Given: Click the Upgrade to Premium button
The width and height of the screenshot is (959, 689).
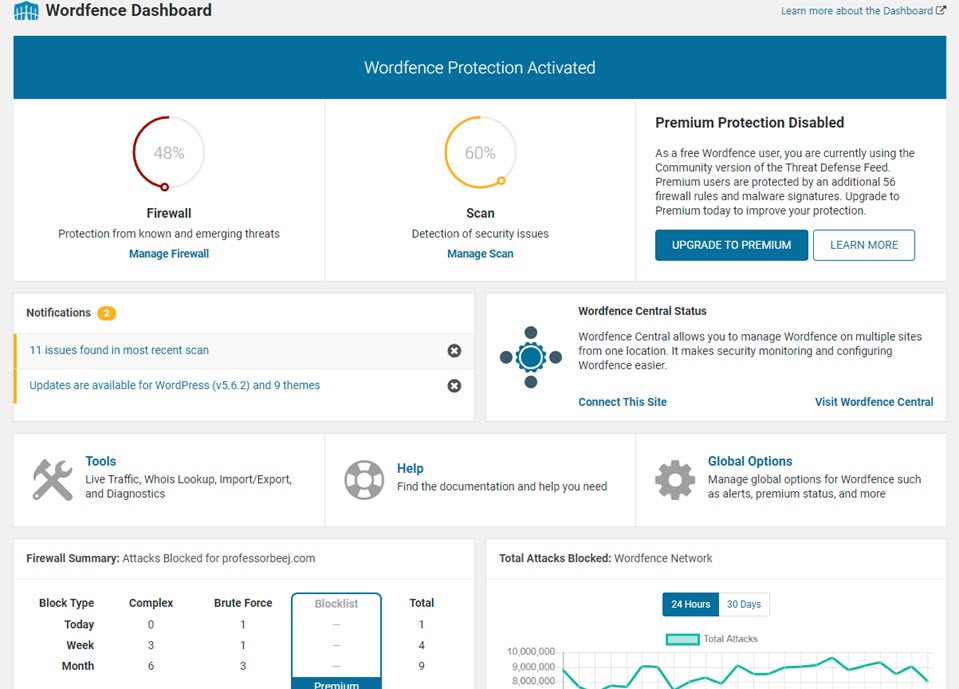Looking at the screenshot, I should coord(731,245).
